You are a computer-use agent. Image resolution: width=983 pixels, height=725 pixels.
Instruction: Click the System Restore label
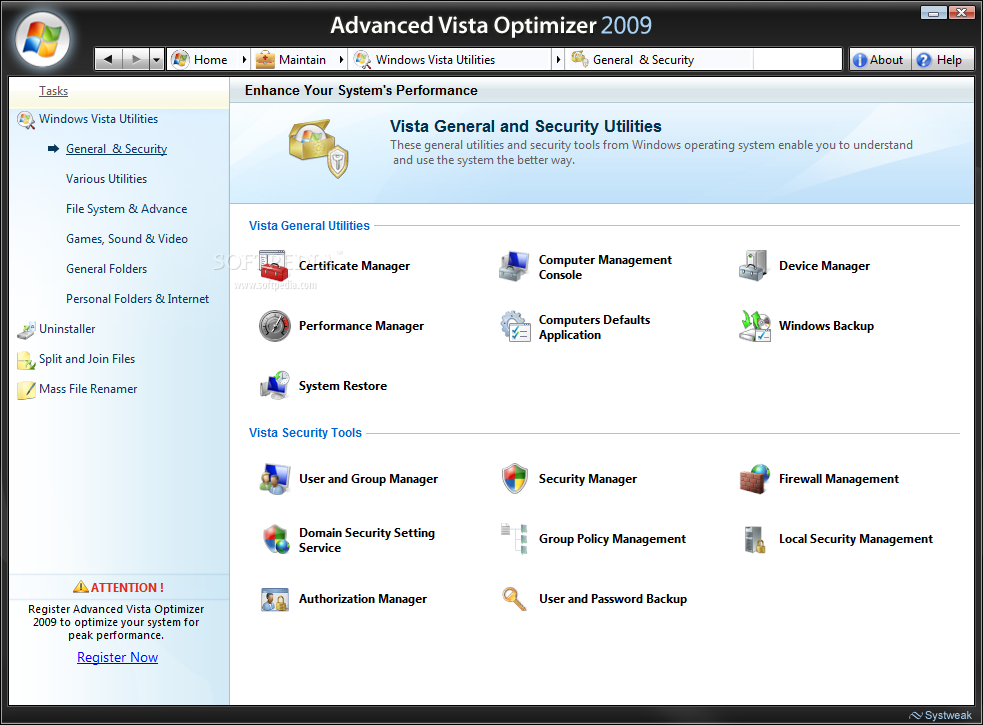click(342, 386)
